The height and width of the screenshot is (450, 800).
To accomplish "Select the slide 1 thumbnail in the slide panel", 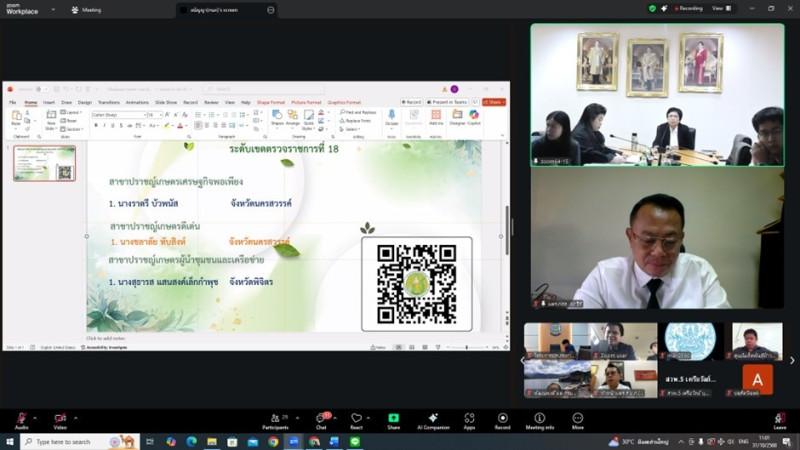I will point(44,163).
